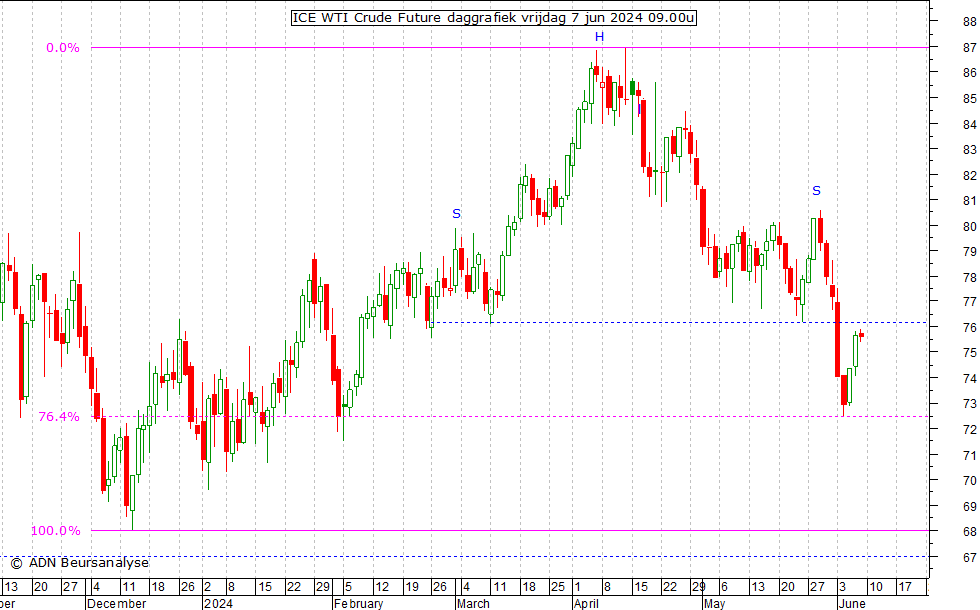Select the June month label
Viewport: 980px width, 610px height.
point(853,603)
